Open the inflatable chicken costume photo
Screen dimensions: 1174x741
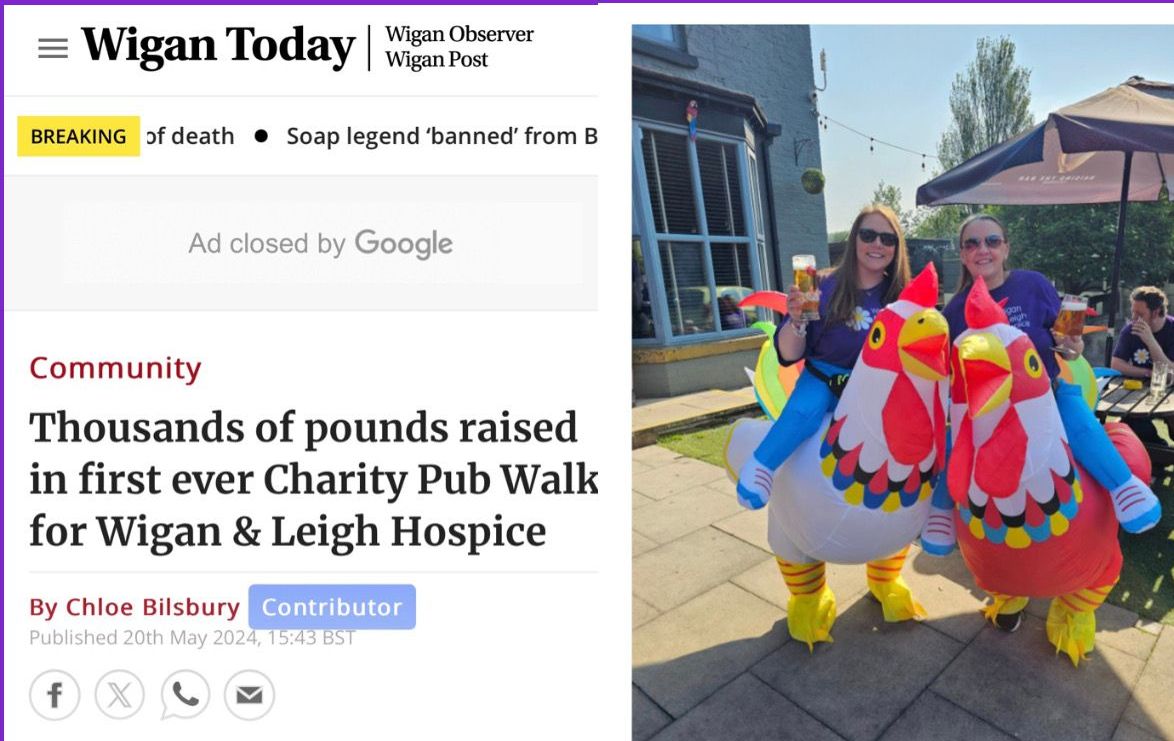coord(902,382)
